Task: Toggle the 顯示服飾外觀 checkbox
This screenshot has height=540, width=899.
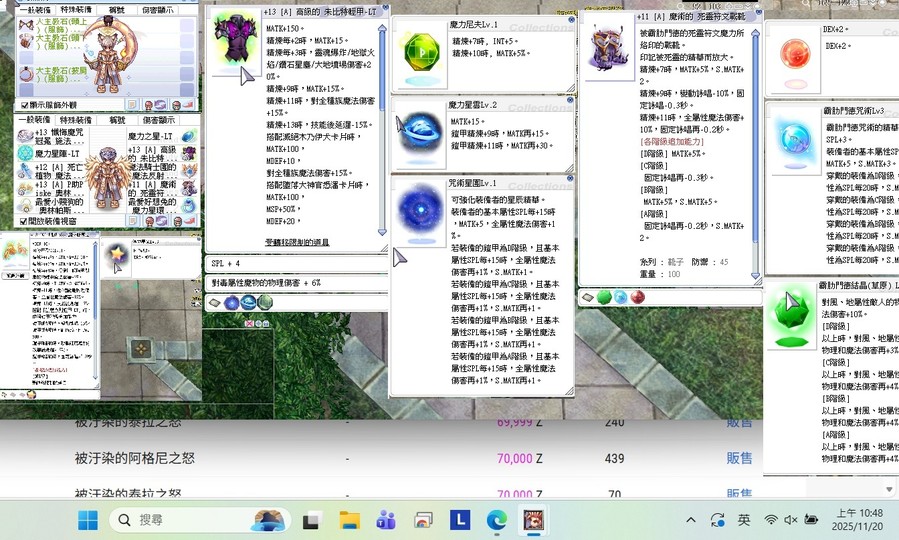Action: click(25, 105)
